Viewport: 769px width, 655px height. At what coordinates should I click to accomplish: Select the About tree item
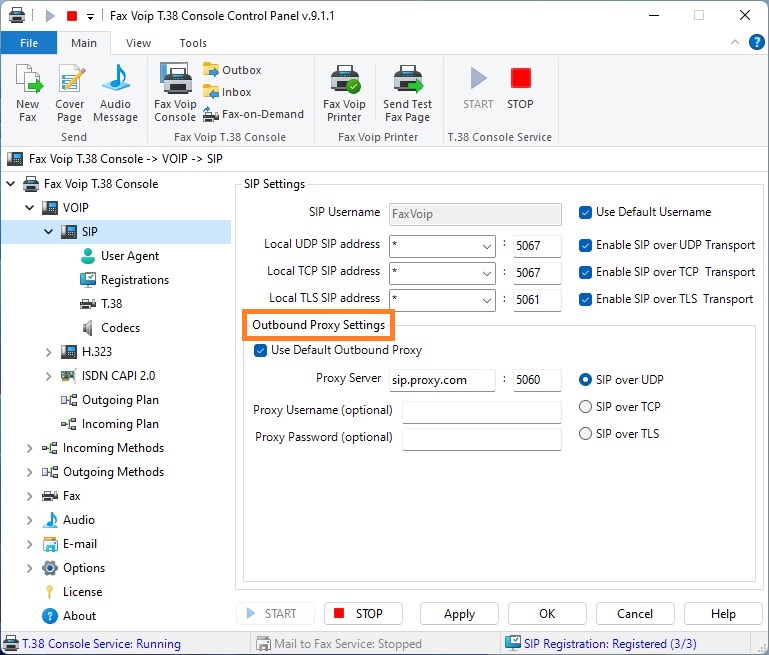(x=69, y=616)
